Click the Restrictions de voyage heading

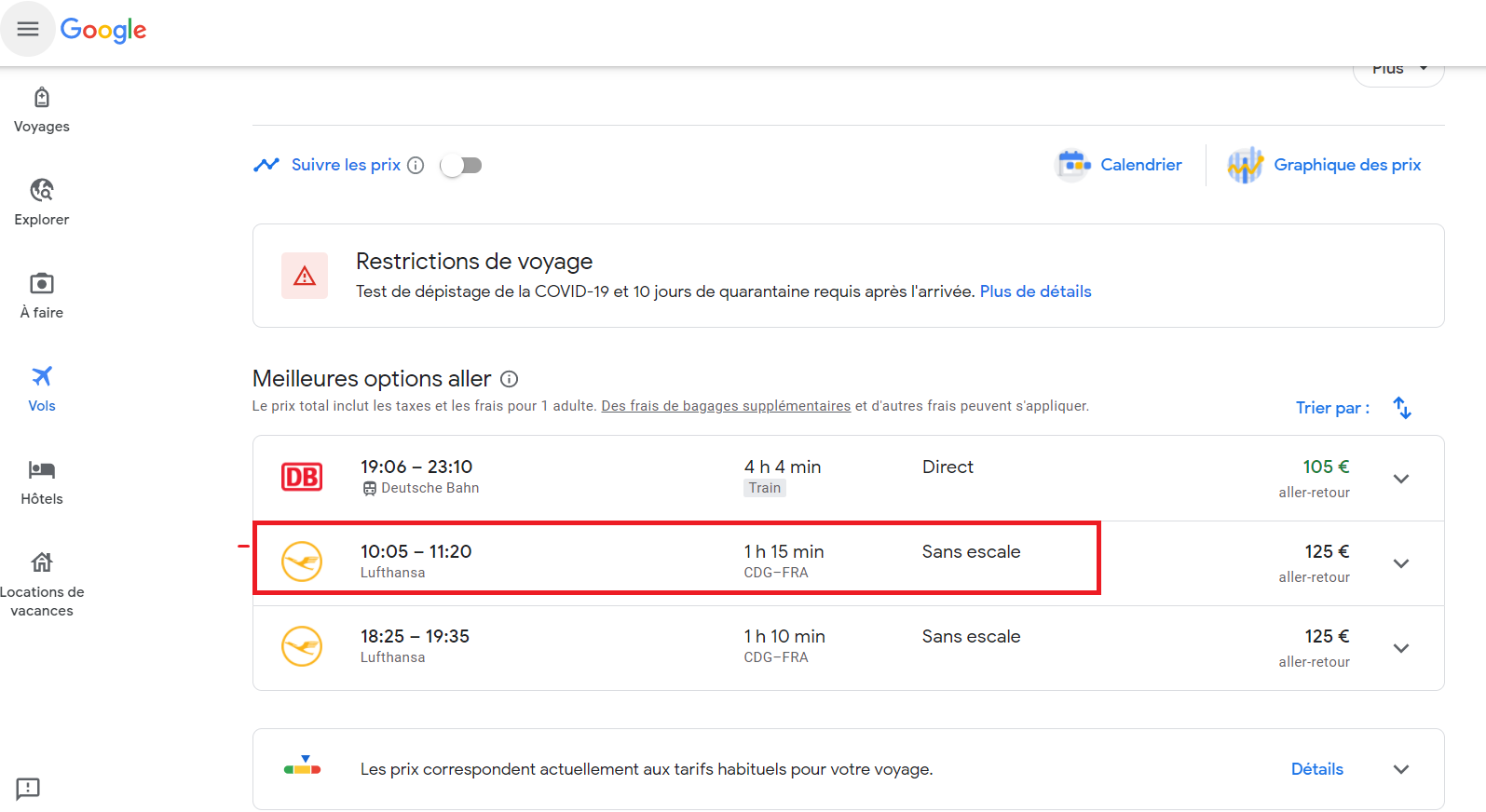pos(474,262)
